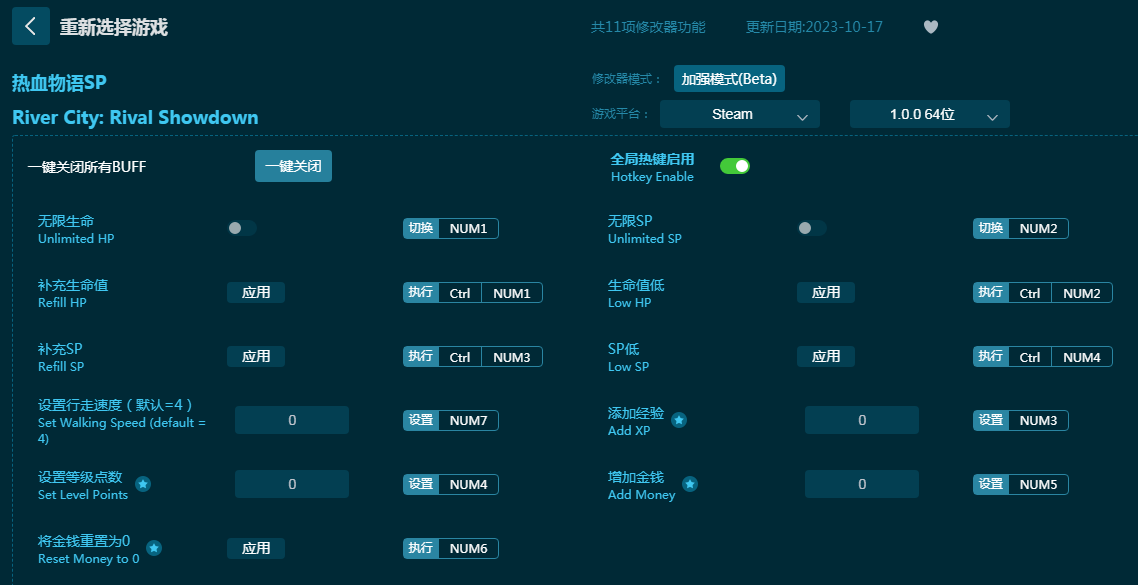Apply Refill HP
Image resolution: width=1138 pixels, height=585 pixels.
click(x=255, y=292)
